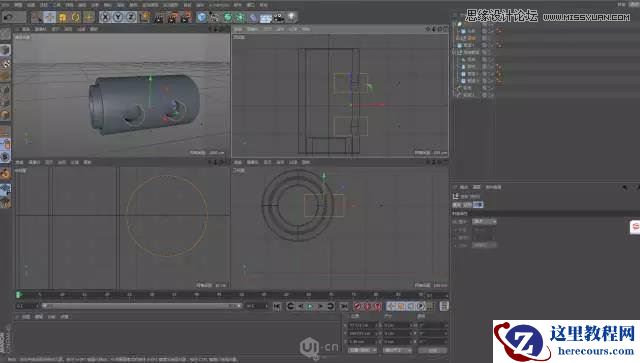Image resolution: width=640 pixels, height=363 pixels.
Task: Open the 文件 (File) menu
Action: [5, 5]
